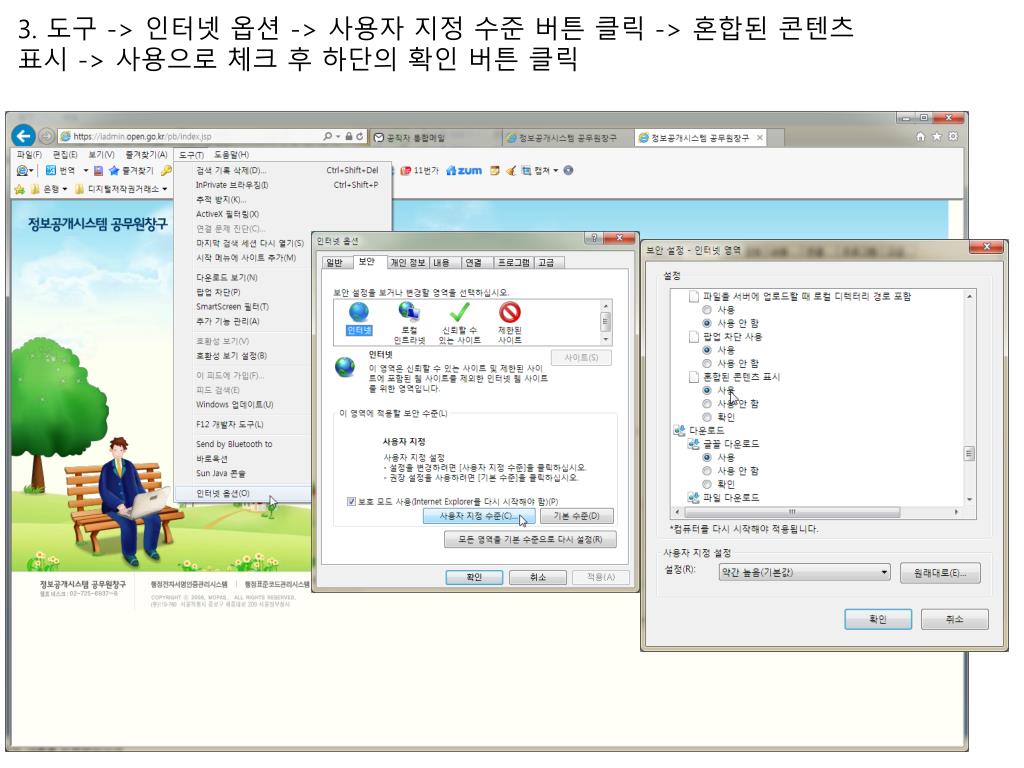Screen dimensions: 1024x768
Task: Open the 디지털저작권거래소 folder dropdown
Action: pos(165,189)
